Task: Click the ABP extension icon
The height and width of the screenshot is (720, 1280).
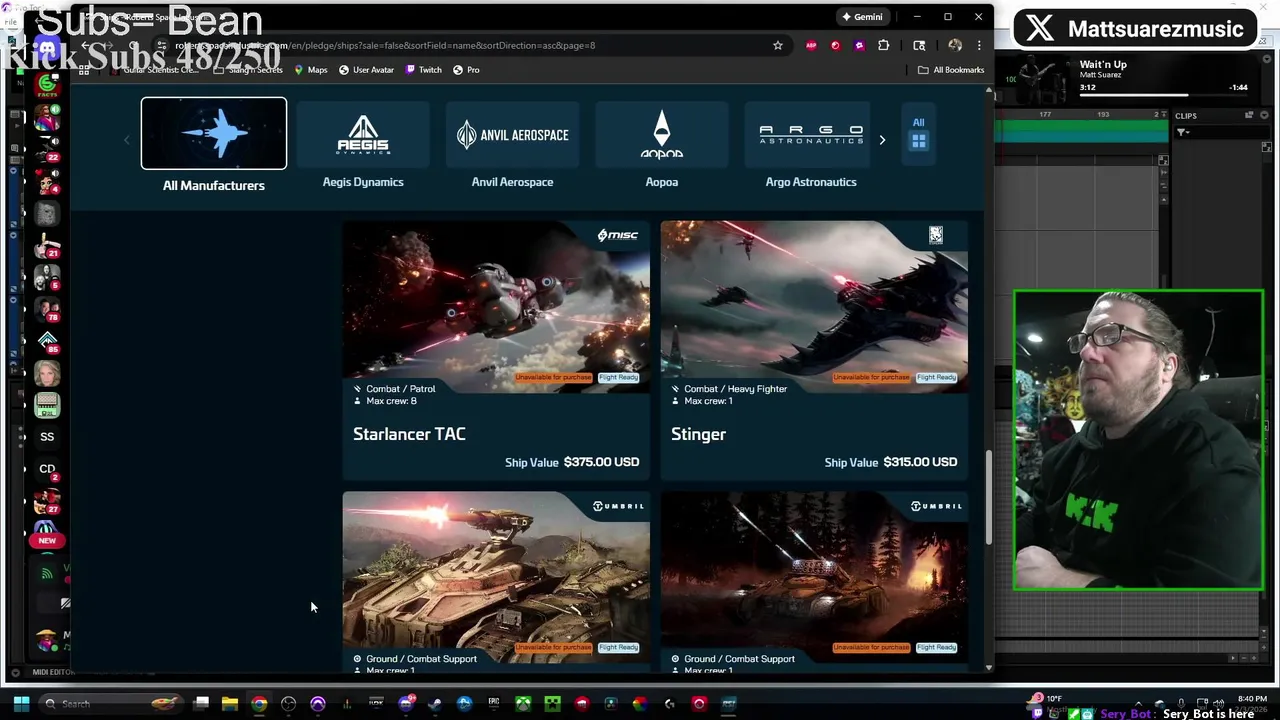Action: [x=811, y=45]
